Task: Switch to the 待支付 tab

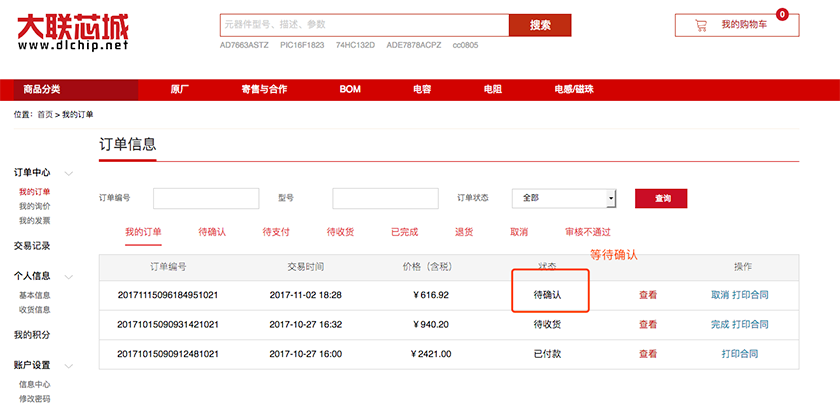Action: tap(276, 232)
